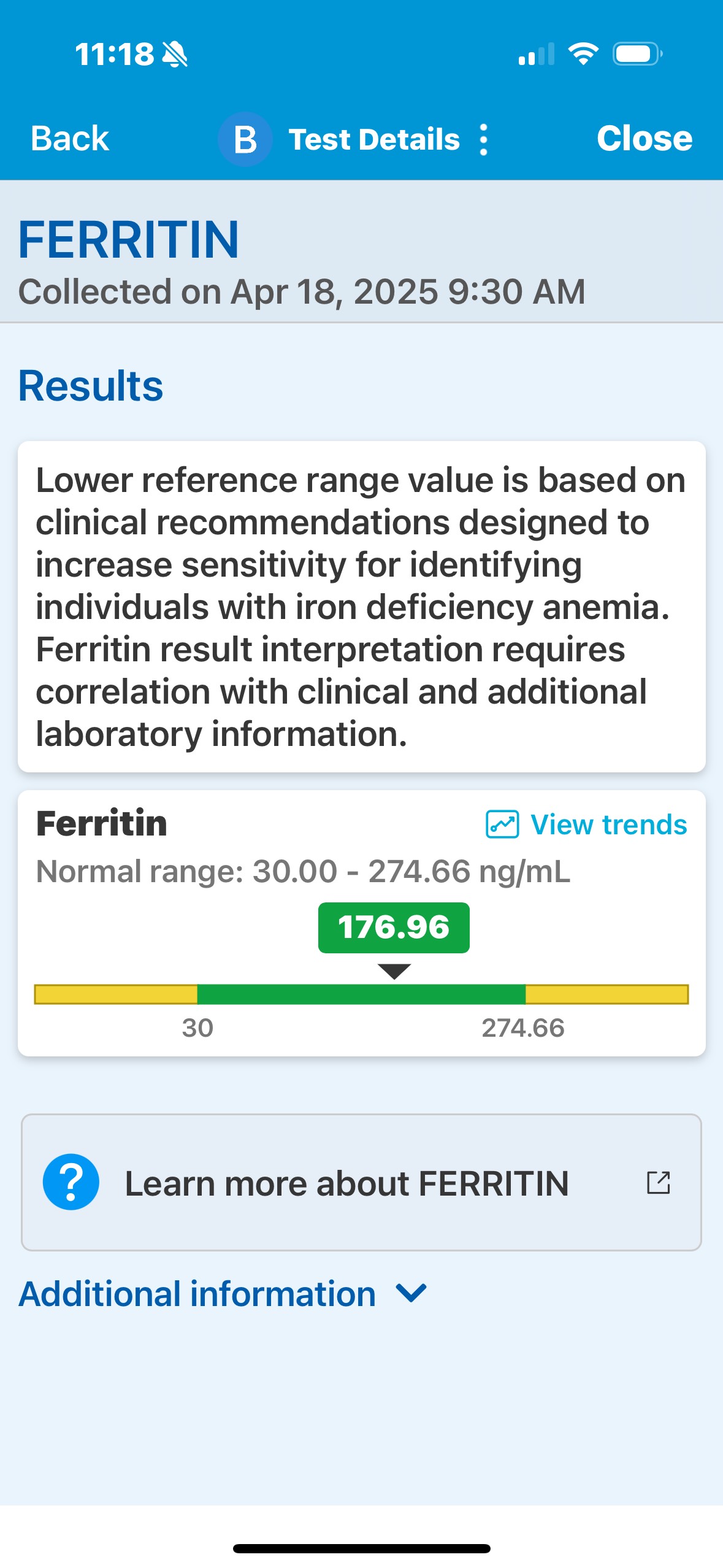Tap the blue B profile avatar

(245, 139)
